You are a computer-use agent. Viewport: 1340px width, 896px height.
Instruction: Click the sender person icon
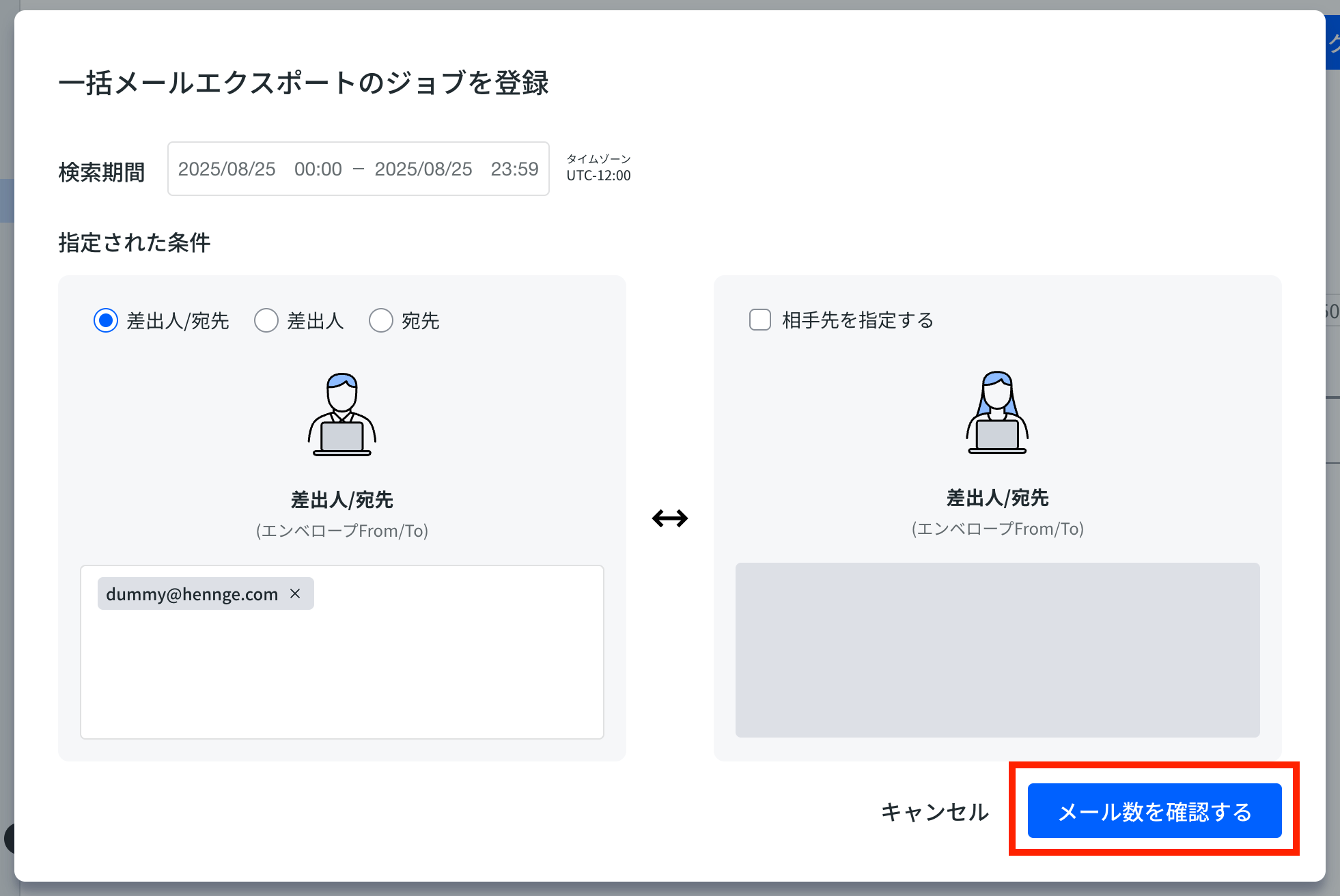pyautogui.click(x=341, y=413)
